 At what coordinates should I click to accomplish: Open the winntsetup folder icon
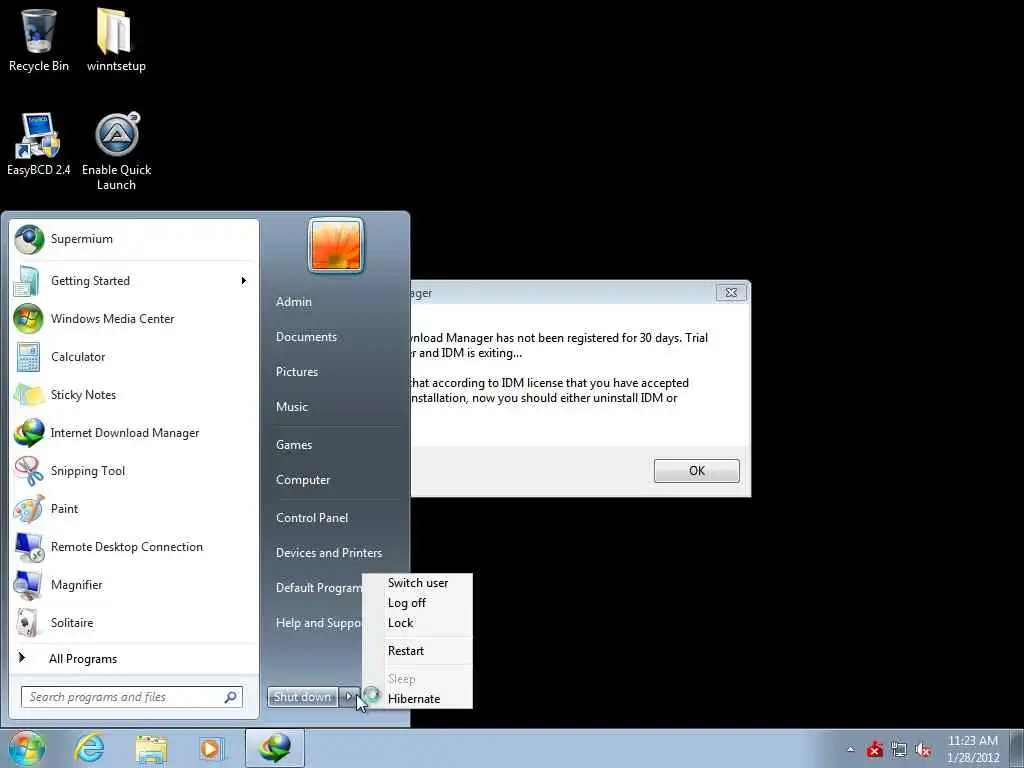pyautogui.click(x=116, y=40)
